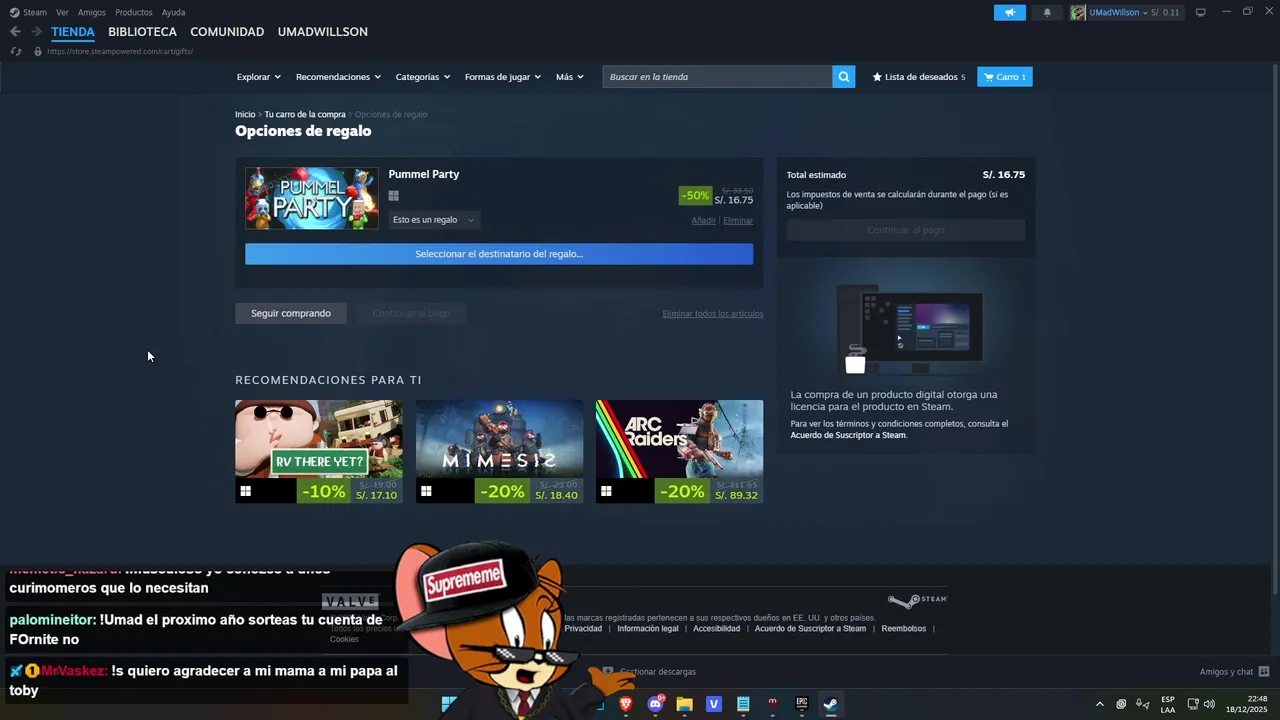Show hidden system tray icons
This screenshot has width=1280, height=720.
(1100, 704)
